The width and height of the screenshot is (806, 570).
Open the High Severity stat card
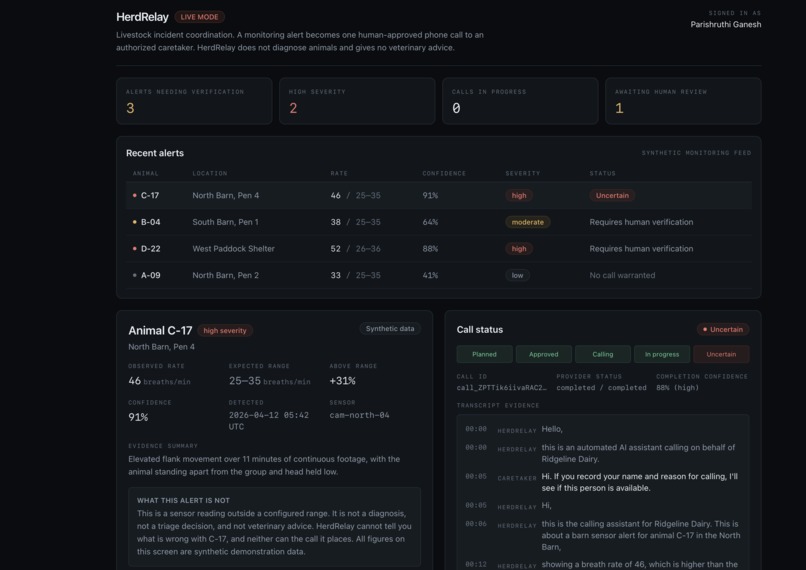click(x=357, y=101)
